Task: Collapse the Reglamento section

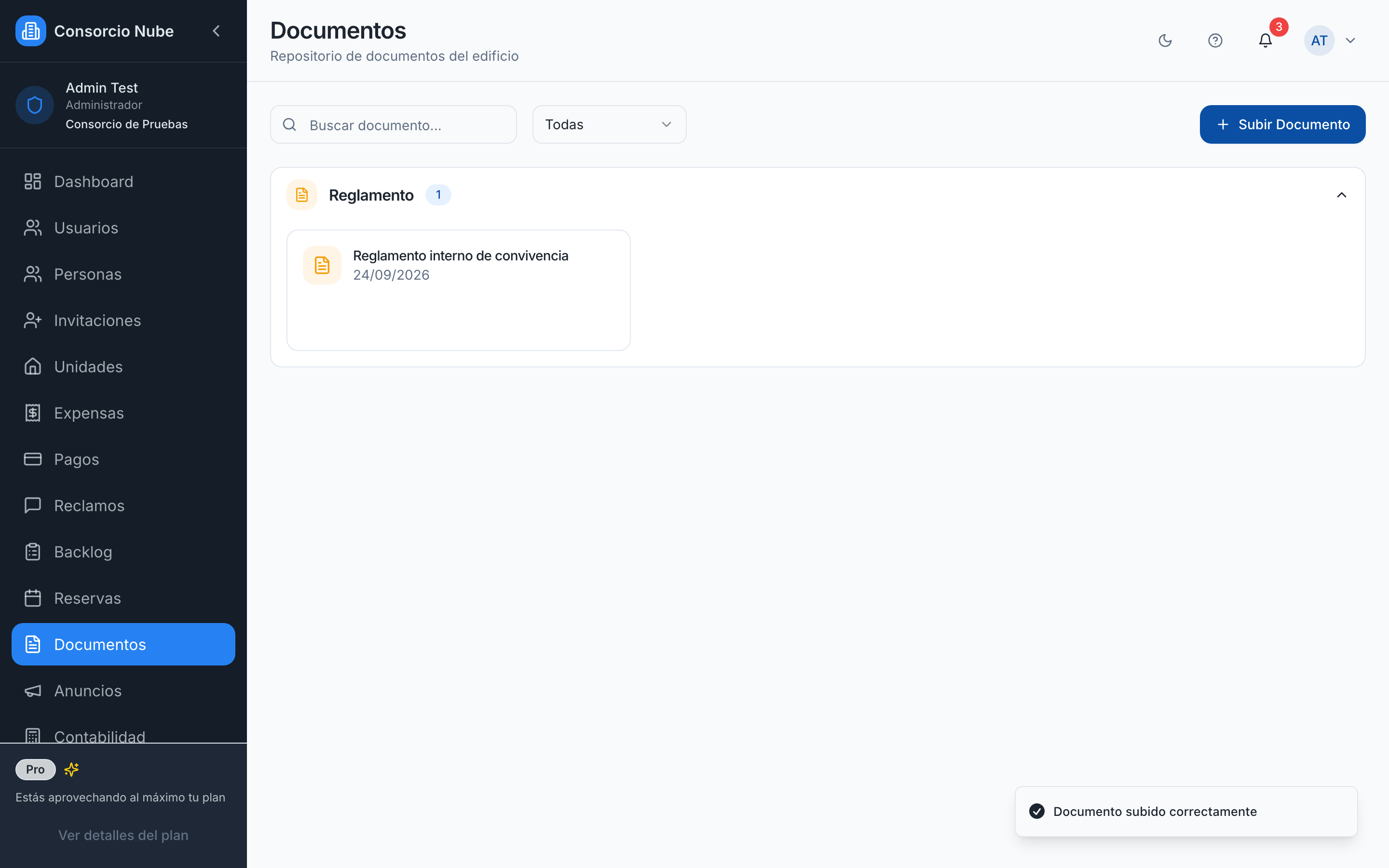Action: pos(1341,195)
